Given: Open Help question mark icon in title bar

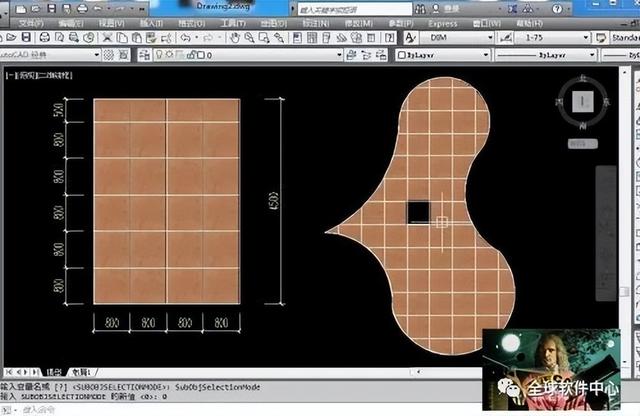Looking at the screenshot, I should [x=557, y=9].
